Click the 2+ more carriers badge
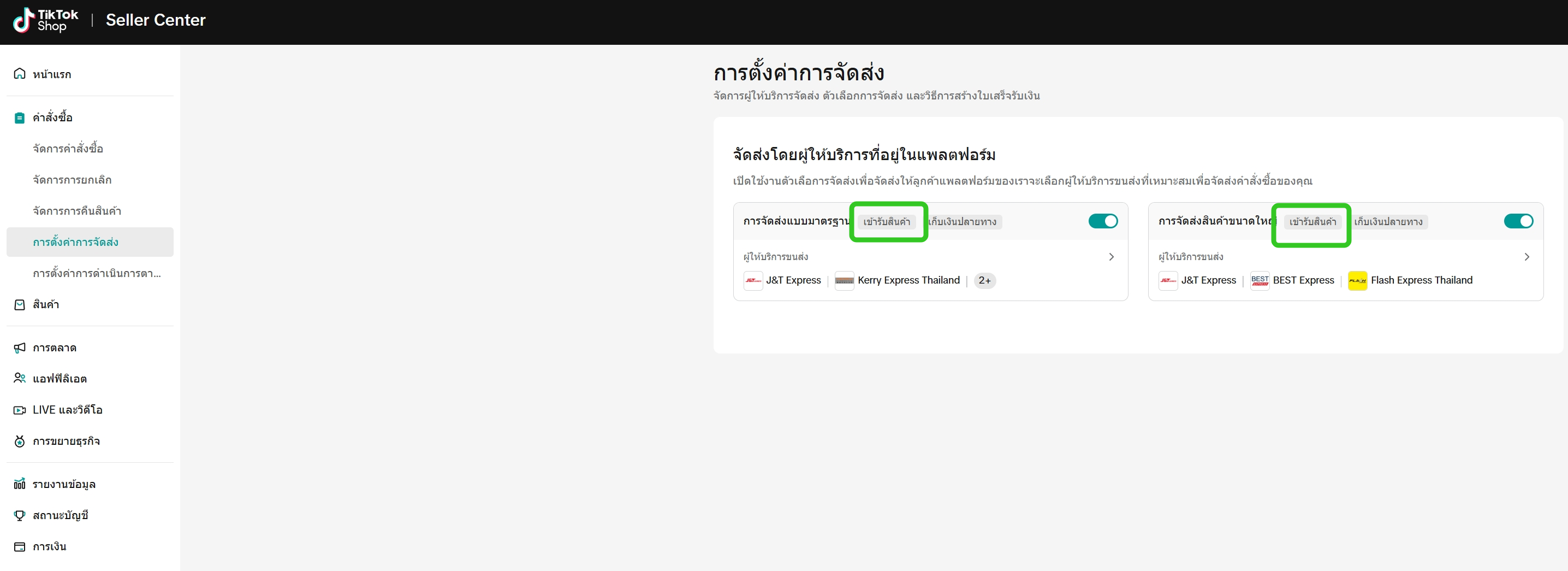 [x=985, y=280]
